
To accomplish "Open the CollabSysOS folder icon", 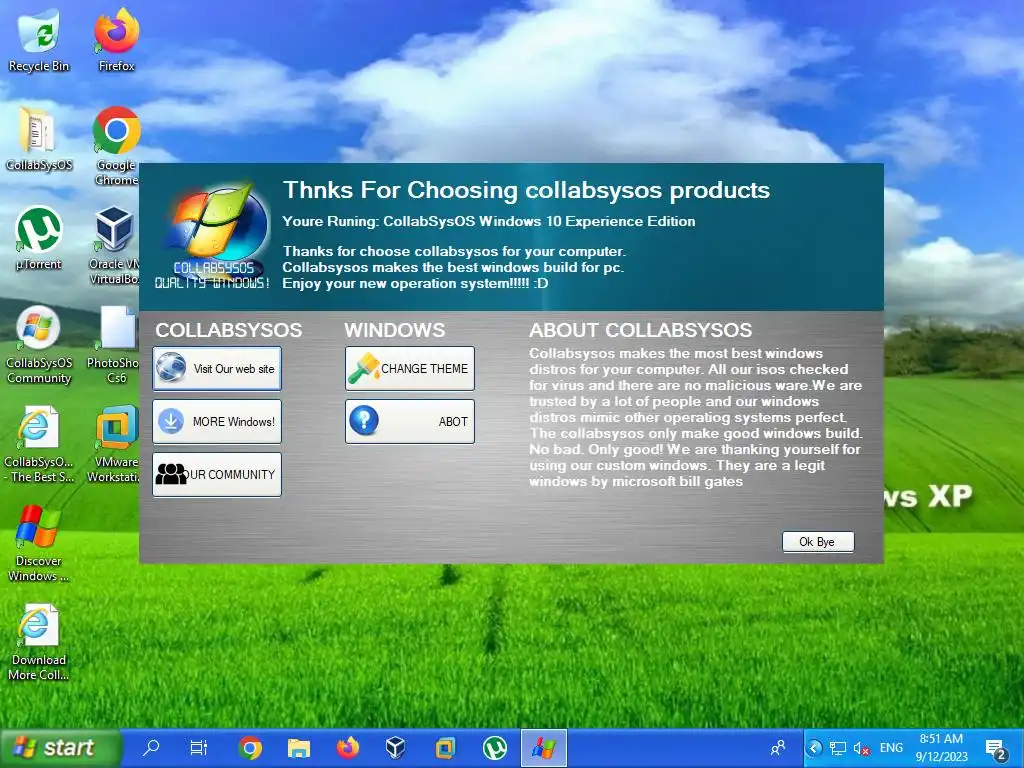I will click(39, 139).
